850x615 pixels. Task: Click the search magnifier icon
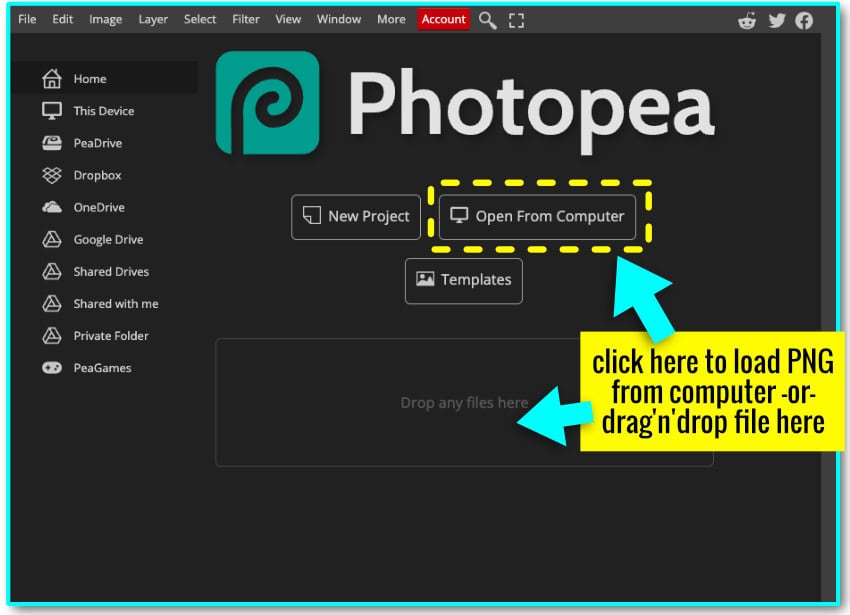click(x=487, y=21)
